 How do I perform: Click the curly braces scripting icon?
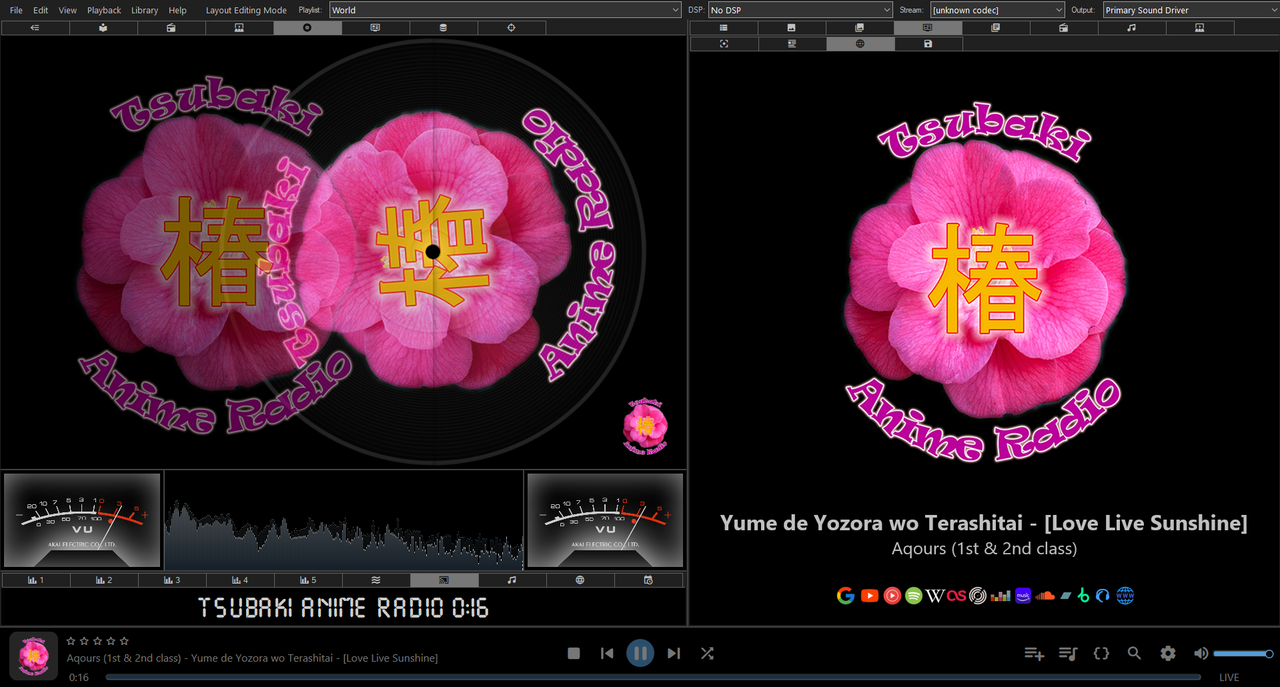[x=1101, y=653]
